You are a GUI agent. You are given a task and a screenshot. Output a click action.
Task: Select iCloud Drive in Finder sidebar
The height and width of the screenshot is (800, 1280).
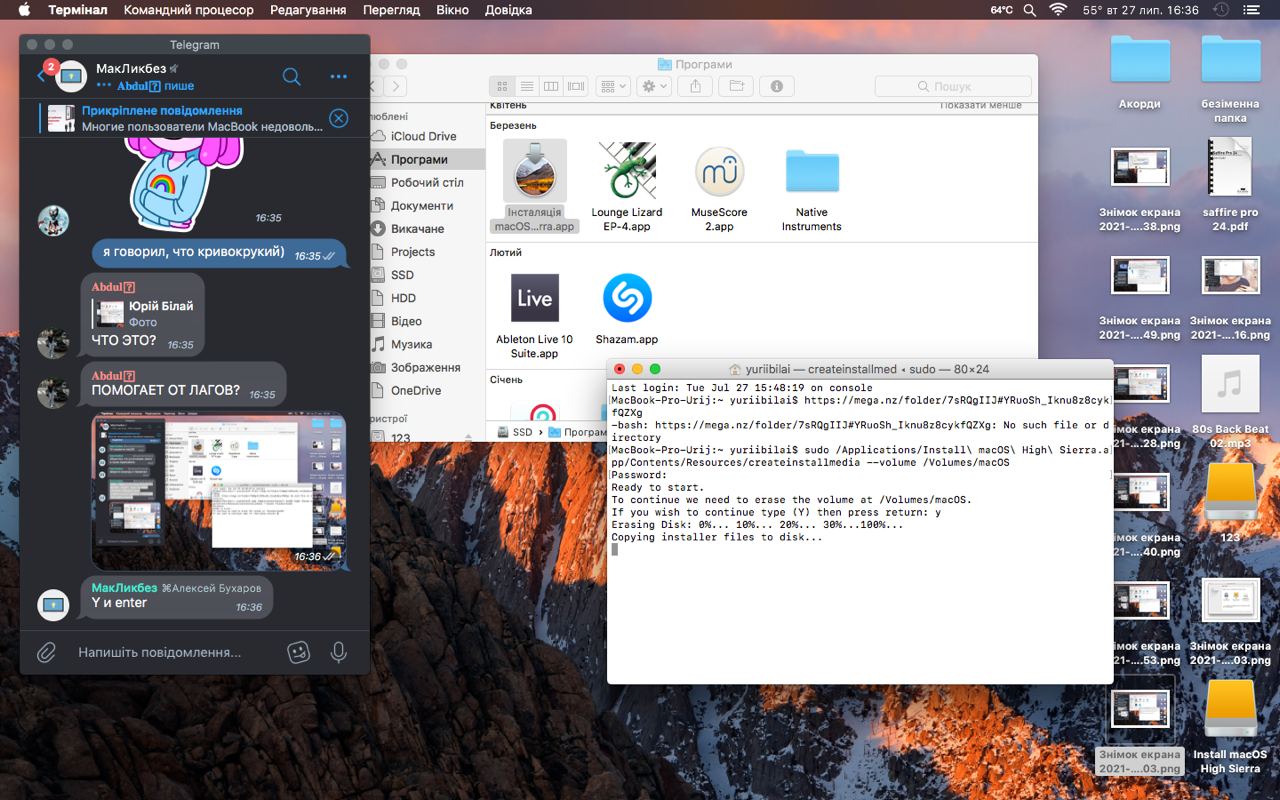[423, 136]
